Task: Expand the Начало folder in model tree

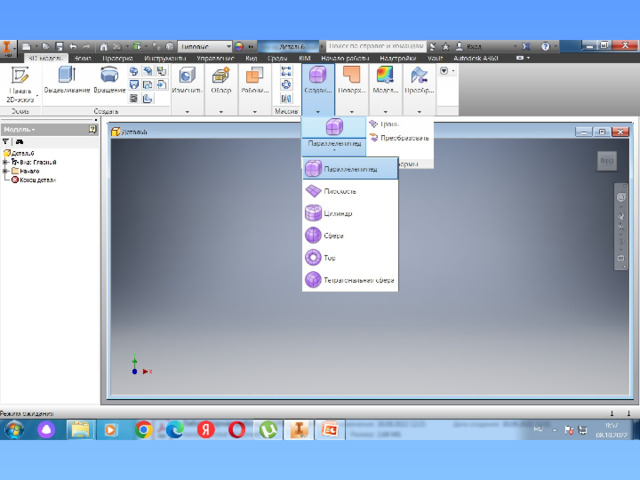Action: tap(6, 171)
